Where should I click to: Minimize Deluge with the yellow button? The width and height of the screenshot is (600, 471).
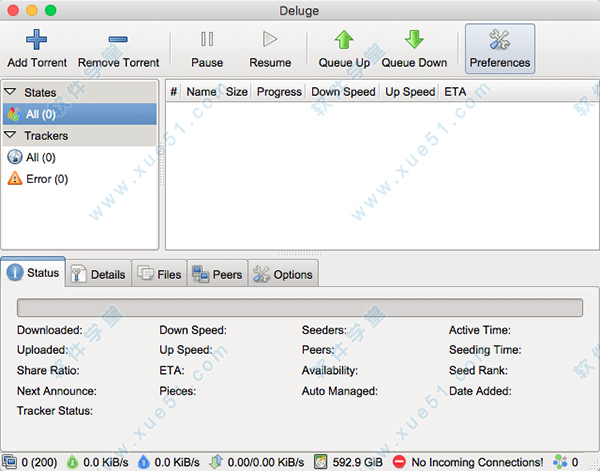[x=32, y=10]
